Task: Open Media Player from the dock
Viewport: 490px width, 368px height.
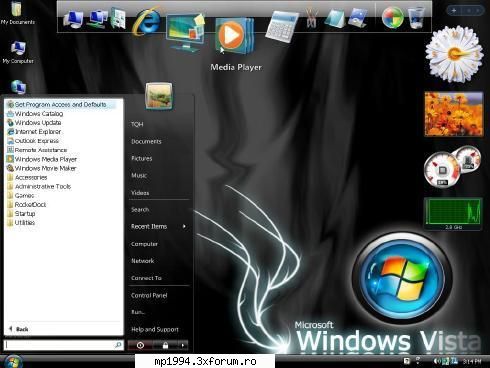Action: coord(234,36)
